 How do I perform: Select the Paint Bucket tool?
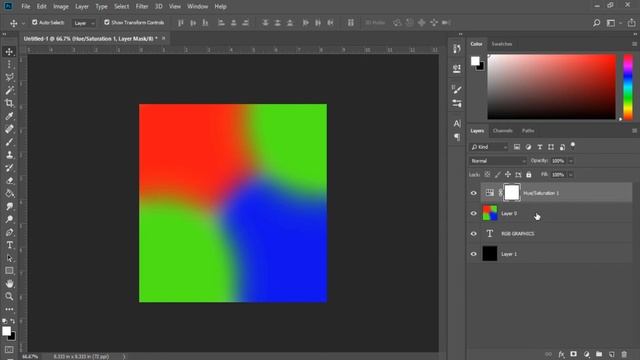9,193
